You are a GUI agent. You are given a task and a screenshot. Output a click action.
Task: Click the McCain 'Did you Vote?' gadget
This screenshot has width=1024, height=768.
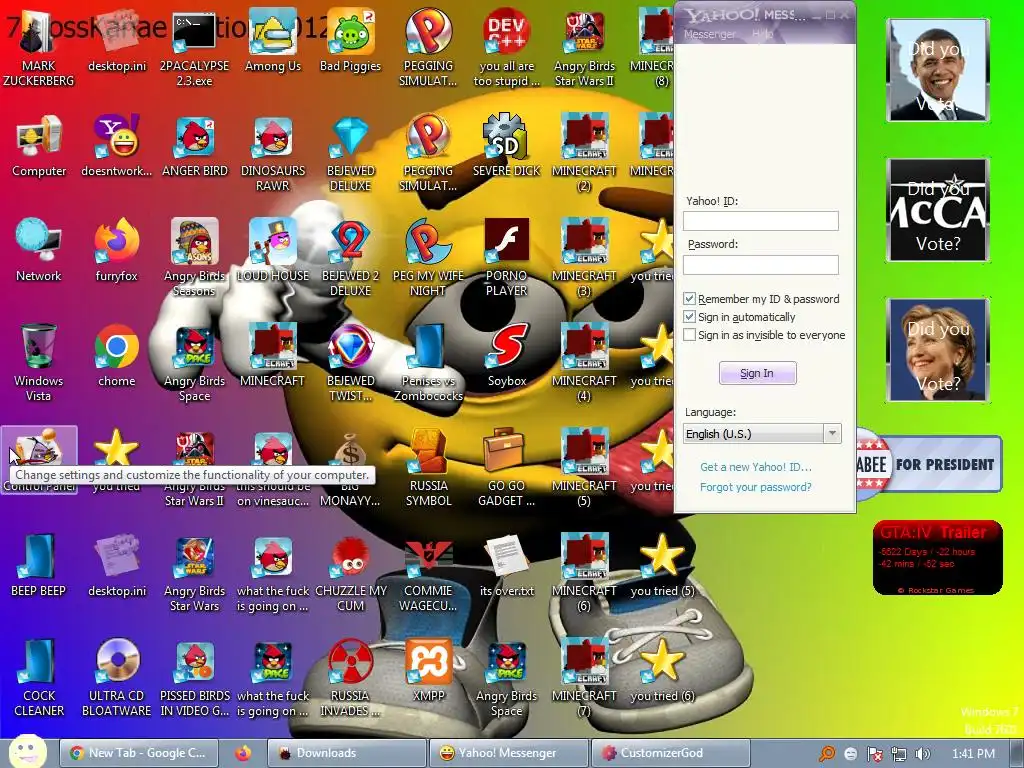938,210
